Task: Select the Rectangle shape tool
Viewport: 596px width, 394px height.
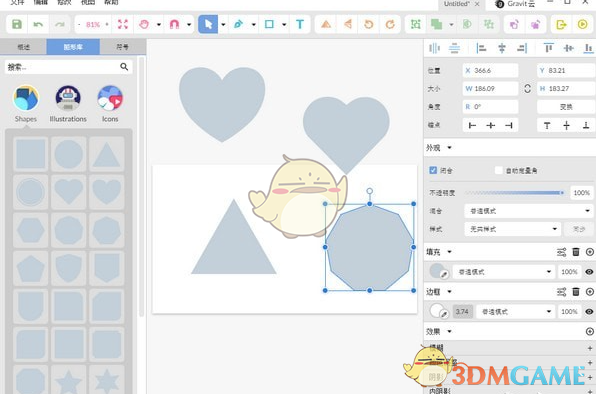Action: (x=269, y=24)
